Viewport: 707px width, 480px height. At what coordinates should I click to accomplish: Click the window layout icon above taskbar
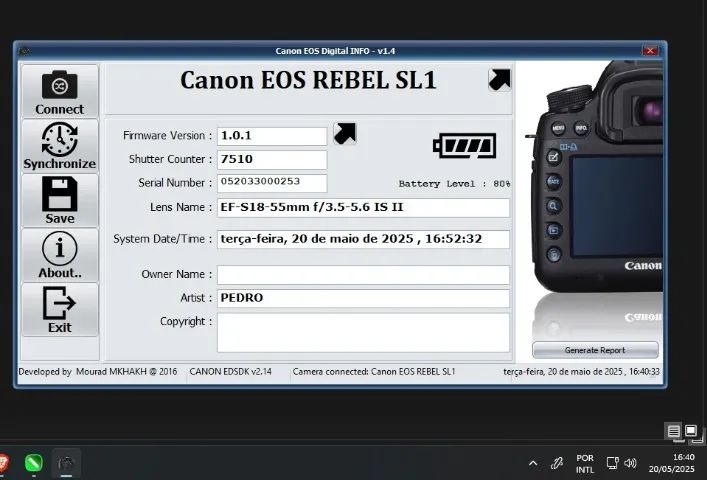point(691,431)
